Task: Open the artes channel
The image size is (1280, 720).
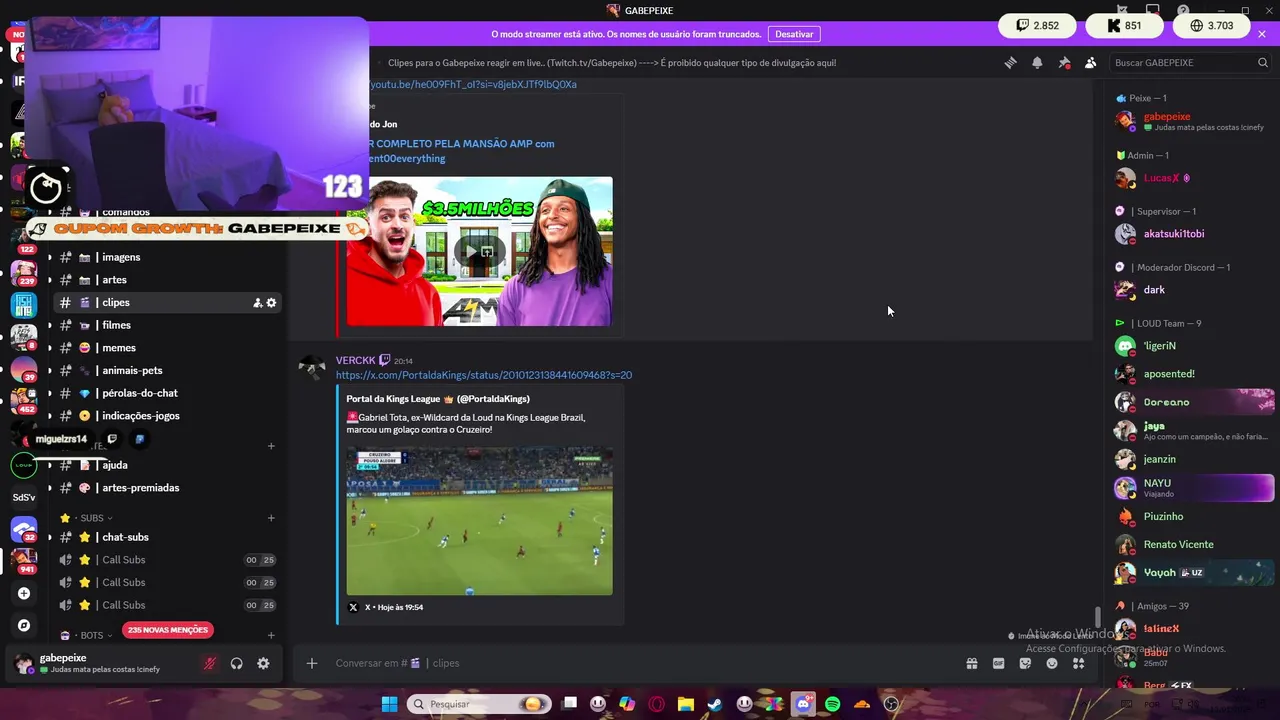Action: coord(165,280)
